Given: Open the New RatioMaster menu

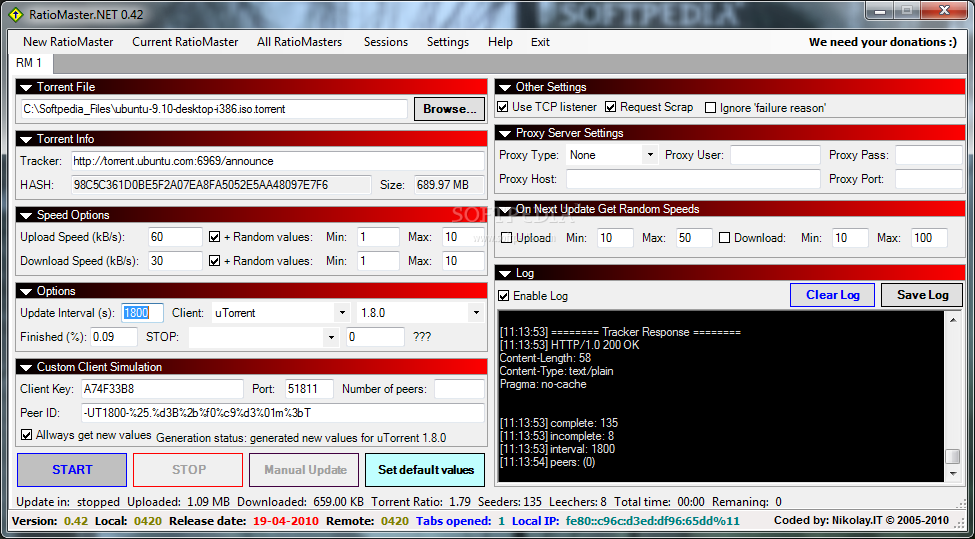Looking at the screenshot, I should pos(68,42).
